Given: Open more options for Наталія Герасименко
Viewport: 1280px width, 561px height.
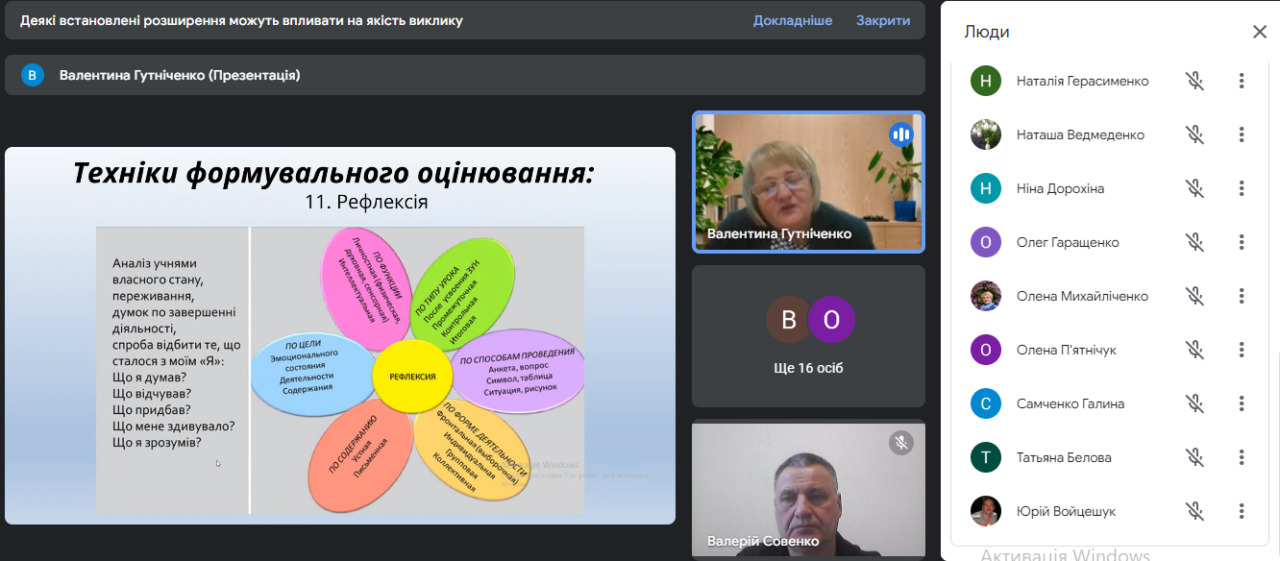Looking at the screenshot, I should tap(1241, 81).
